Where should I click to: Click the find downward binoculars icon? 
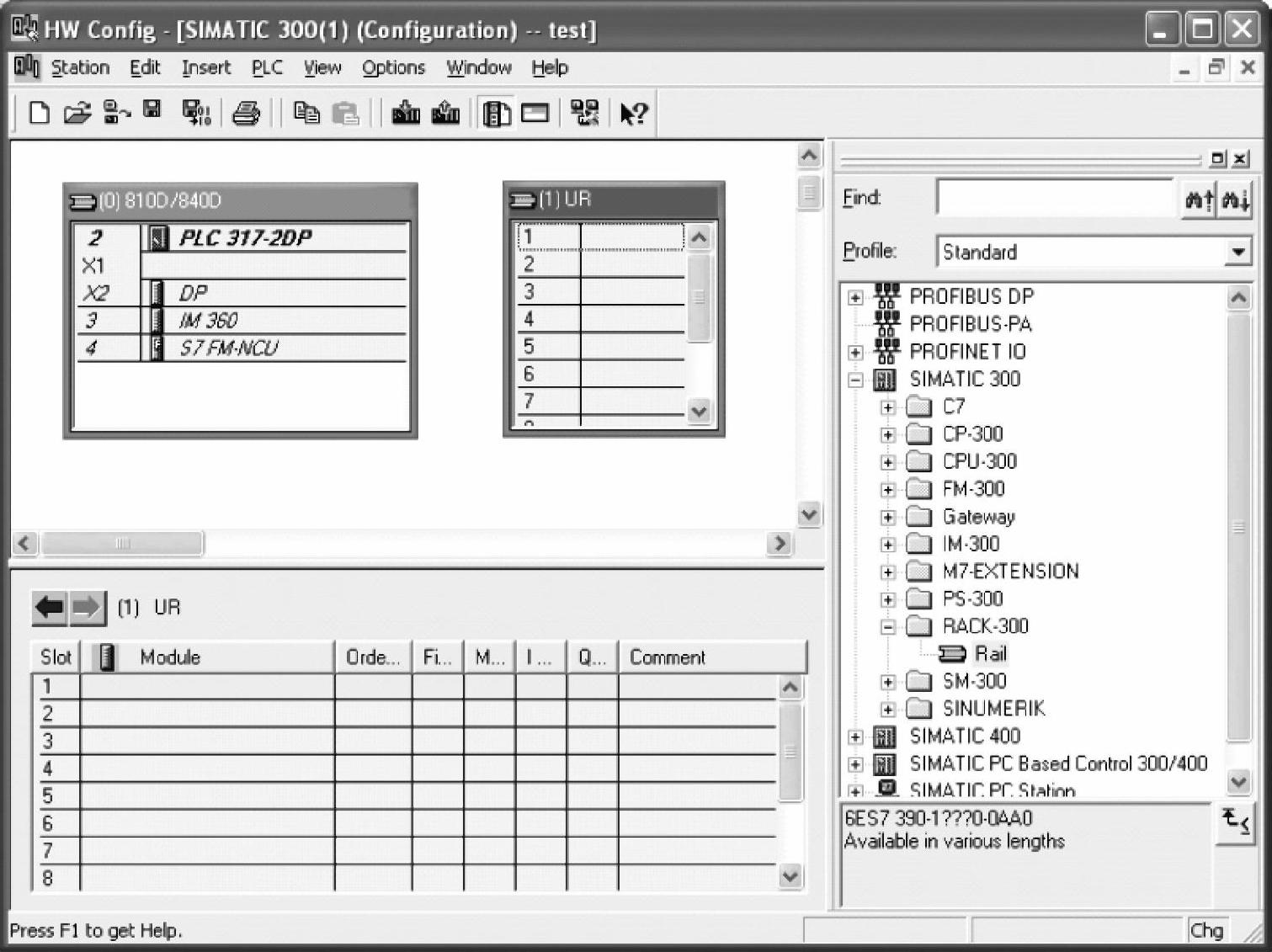point(1236,199)
